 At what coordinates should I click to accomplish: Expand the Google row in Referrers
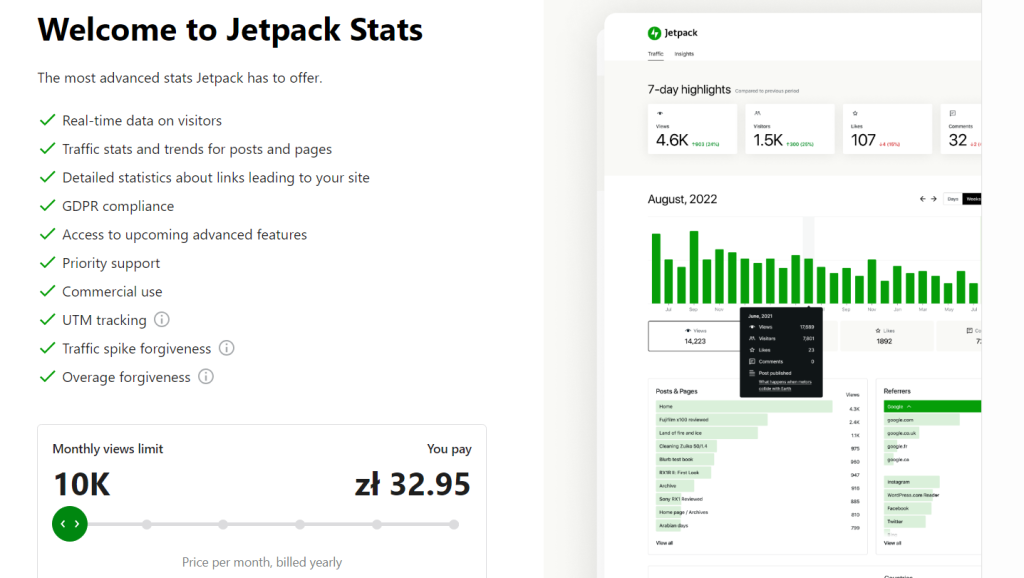932,406
